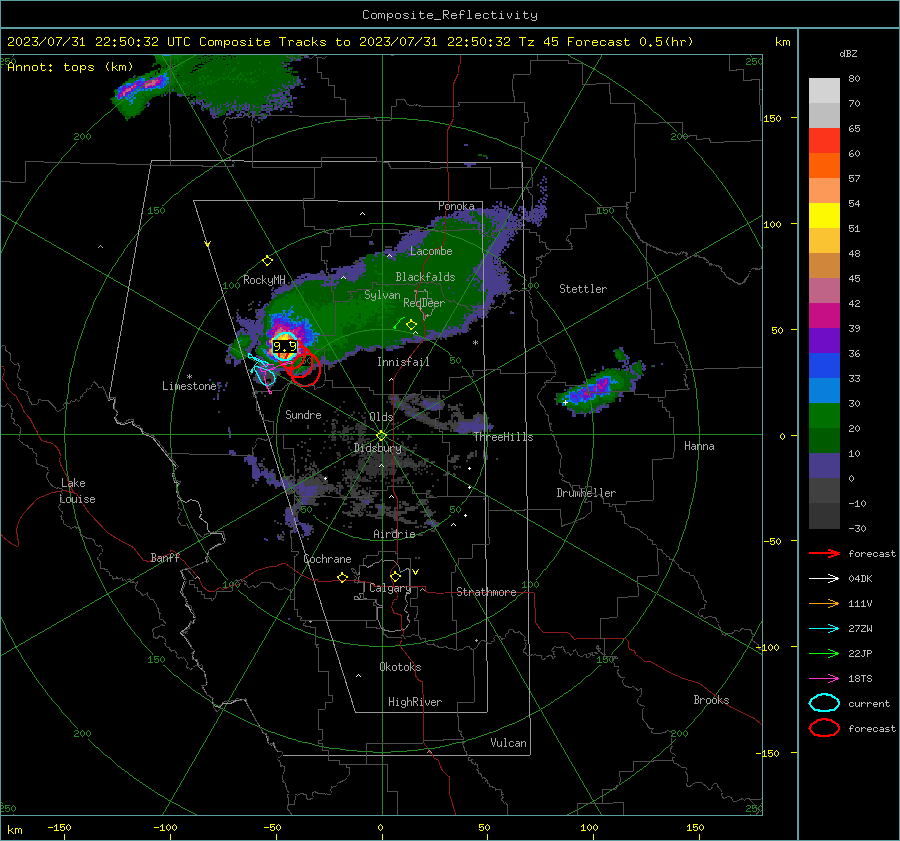Click the 51 dBZ yellow color swatch
Viewport: 900px width, 841px height.
tap(824, 215)
